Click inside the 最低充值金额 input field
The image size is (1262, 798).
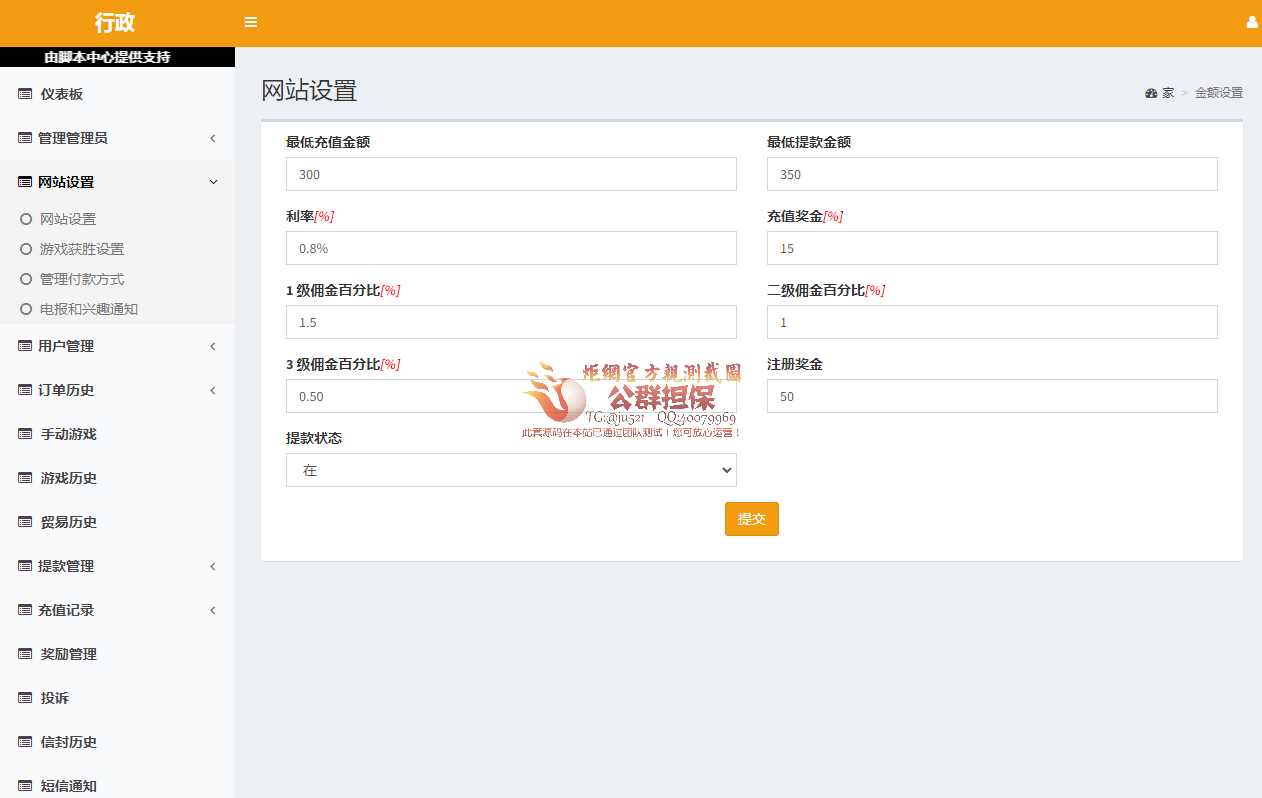point(511,173)
